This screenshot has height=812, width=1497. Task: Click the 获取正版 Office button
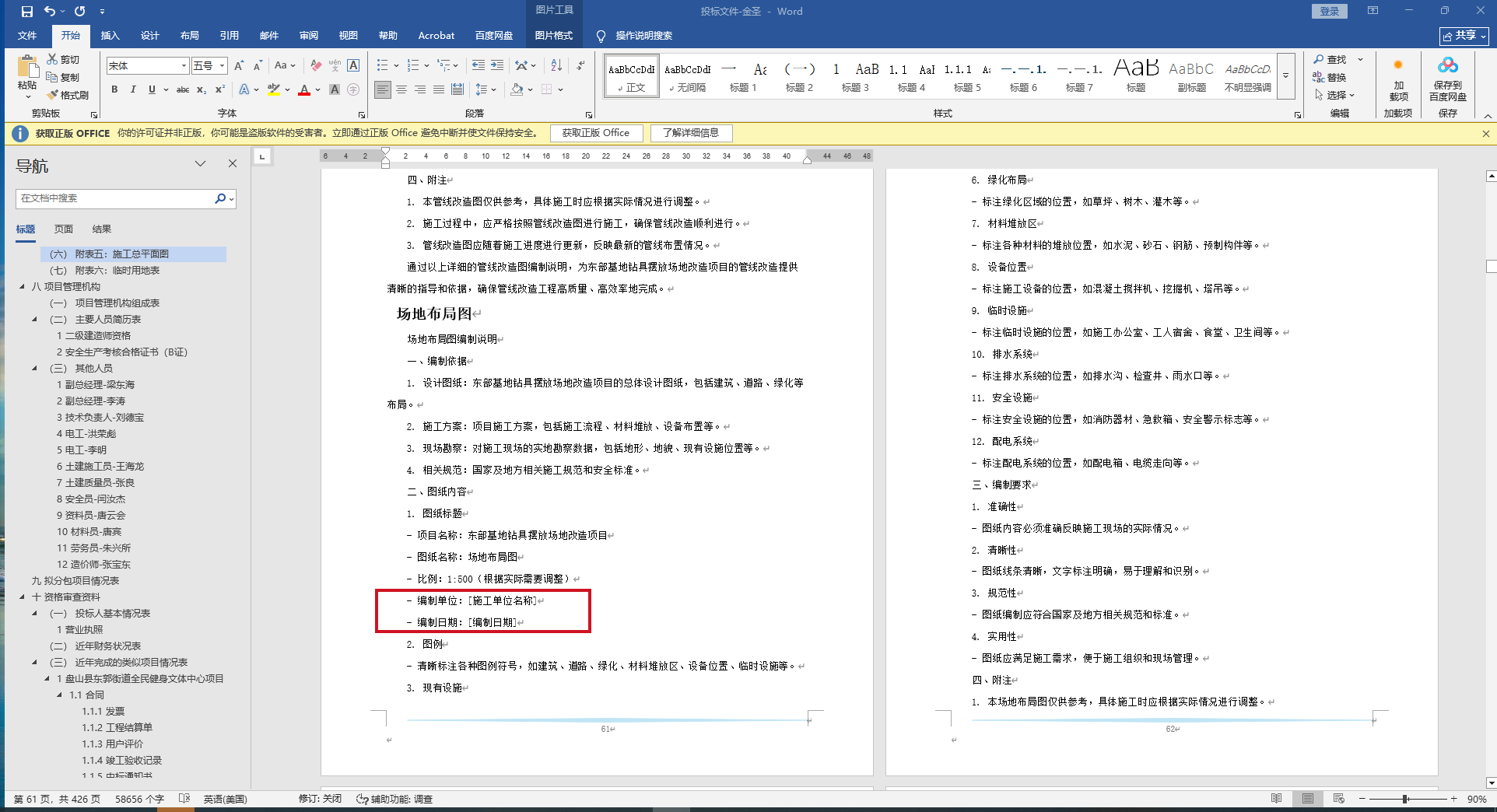(596, 134)
